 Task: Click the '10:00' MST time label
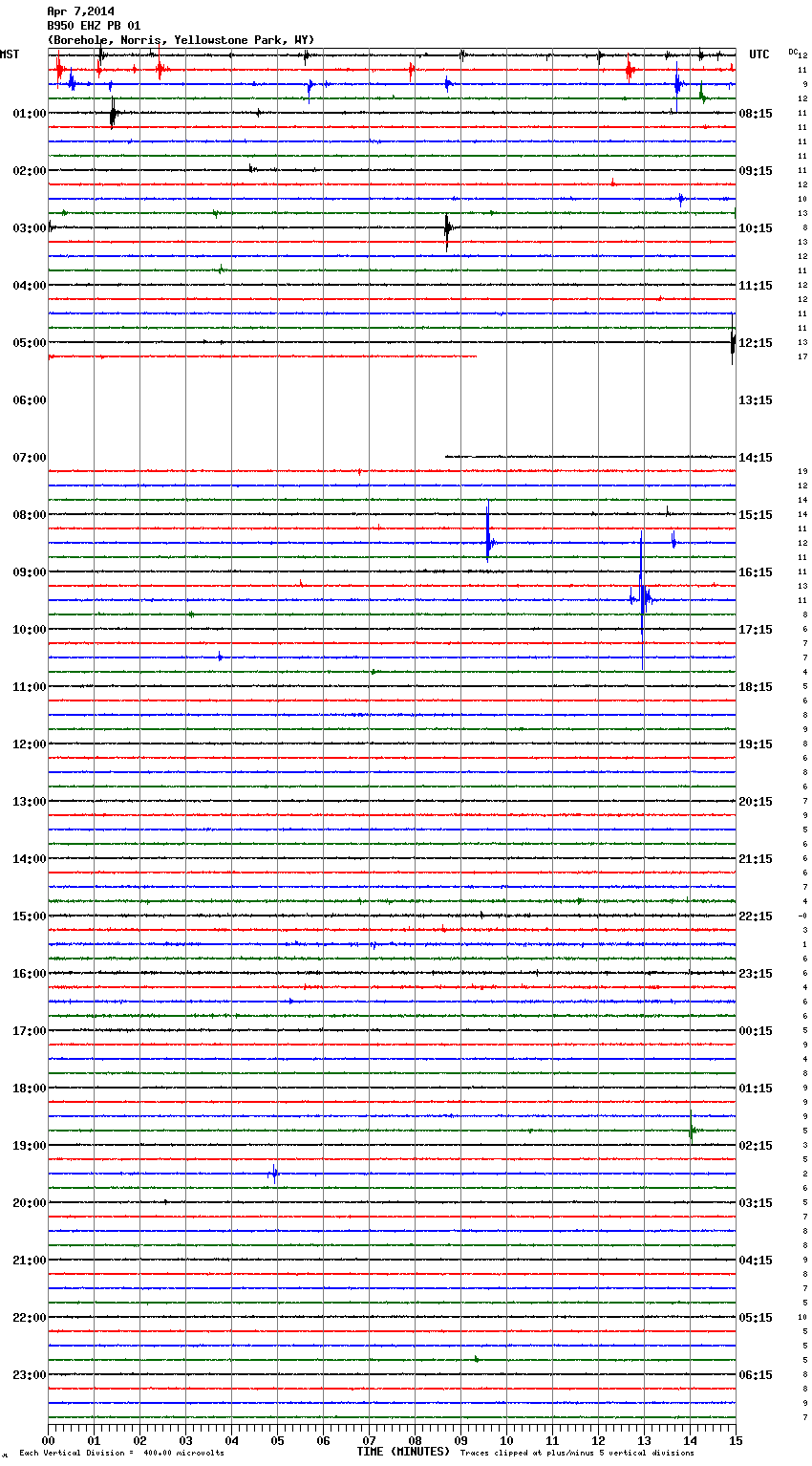coord(30,630)
